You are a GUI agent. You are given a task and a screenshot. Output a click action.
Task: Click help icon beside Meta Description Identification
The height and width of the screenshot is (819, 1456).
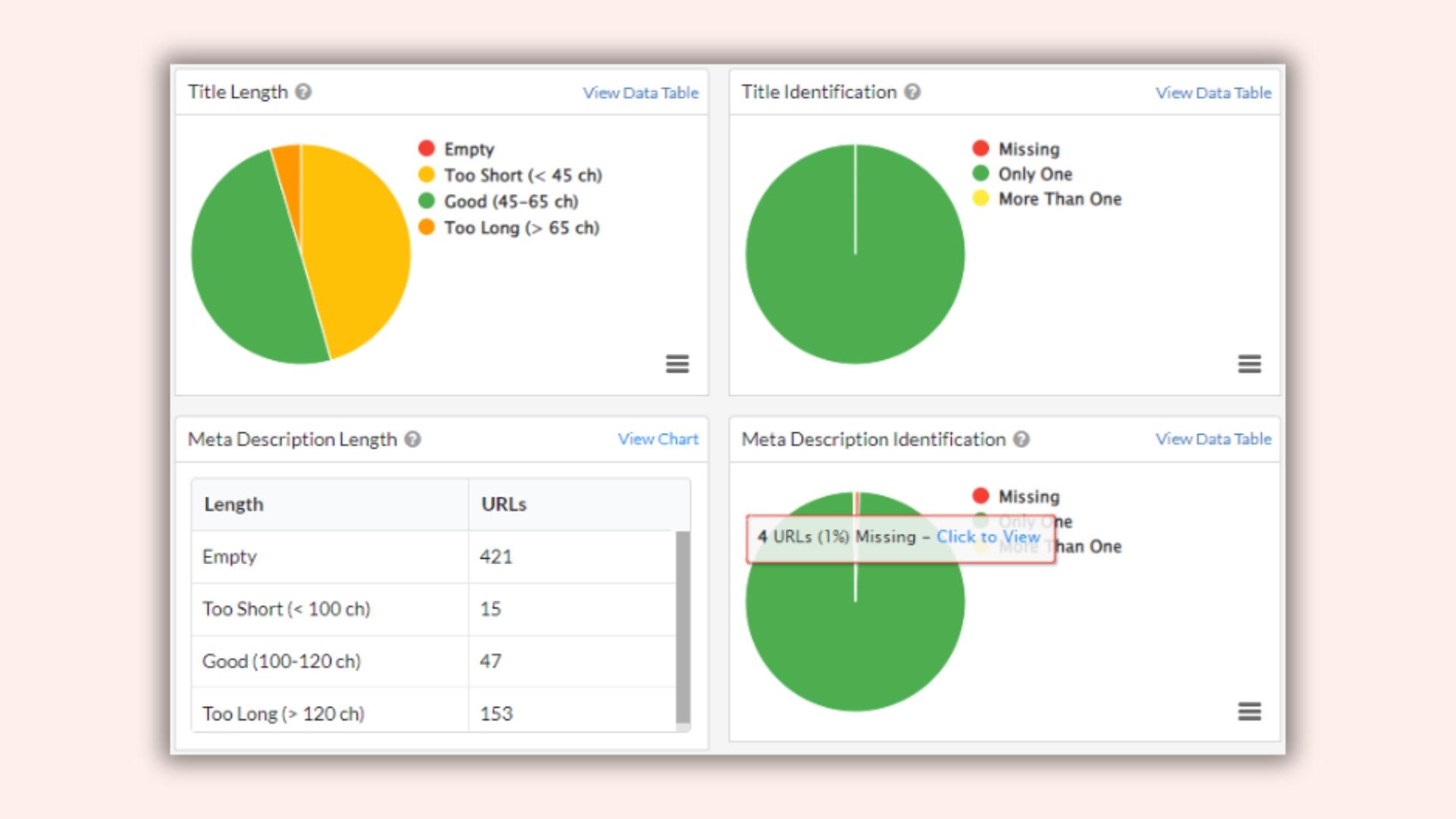coord(1021,439)
